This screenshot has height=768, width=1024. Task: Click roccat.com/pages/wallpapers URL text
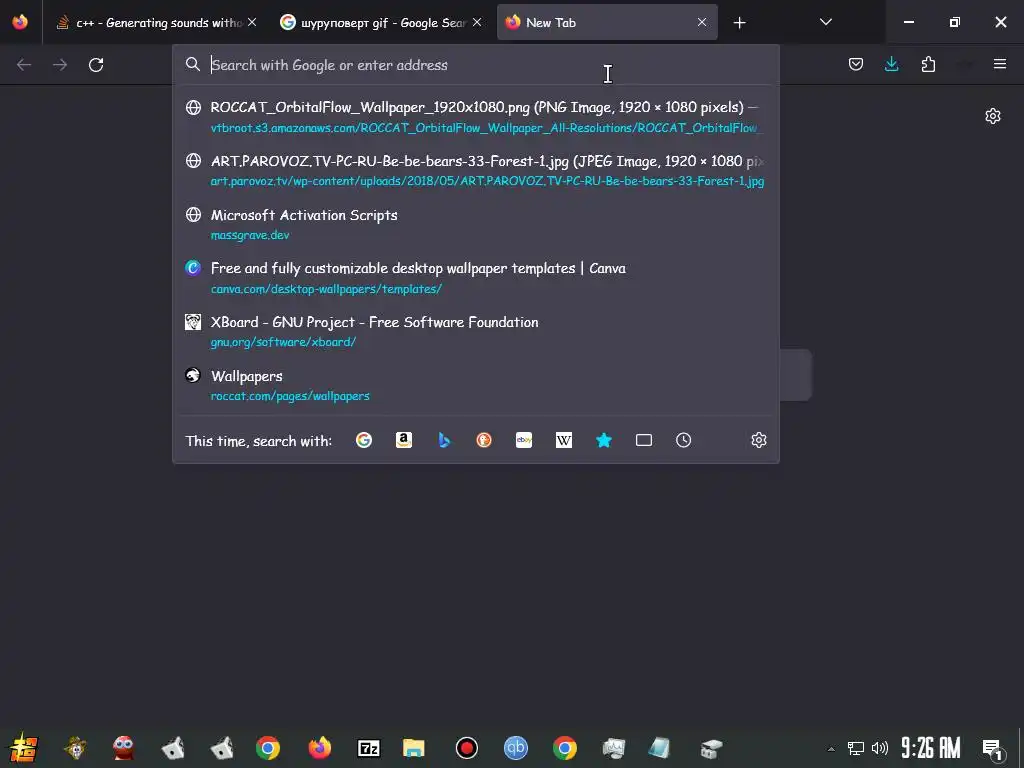(x=290, y=396)
